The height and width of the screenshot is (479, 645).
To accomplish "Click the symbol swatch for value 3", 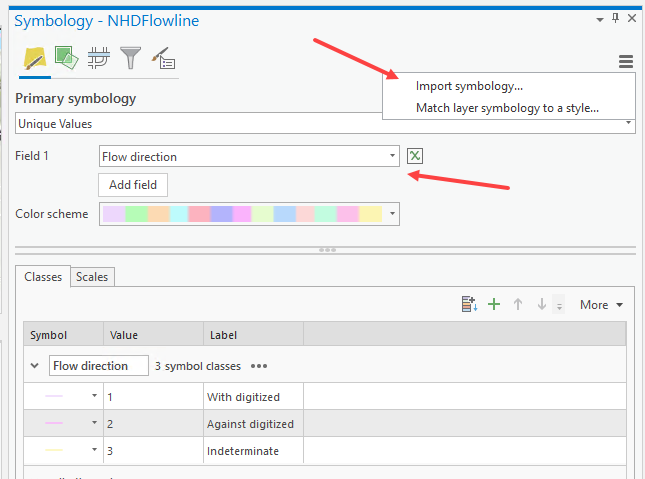I will [x=54, y=450].
